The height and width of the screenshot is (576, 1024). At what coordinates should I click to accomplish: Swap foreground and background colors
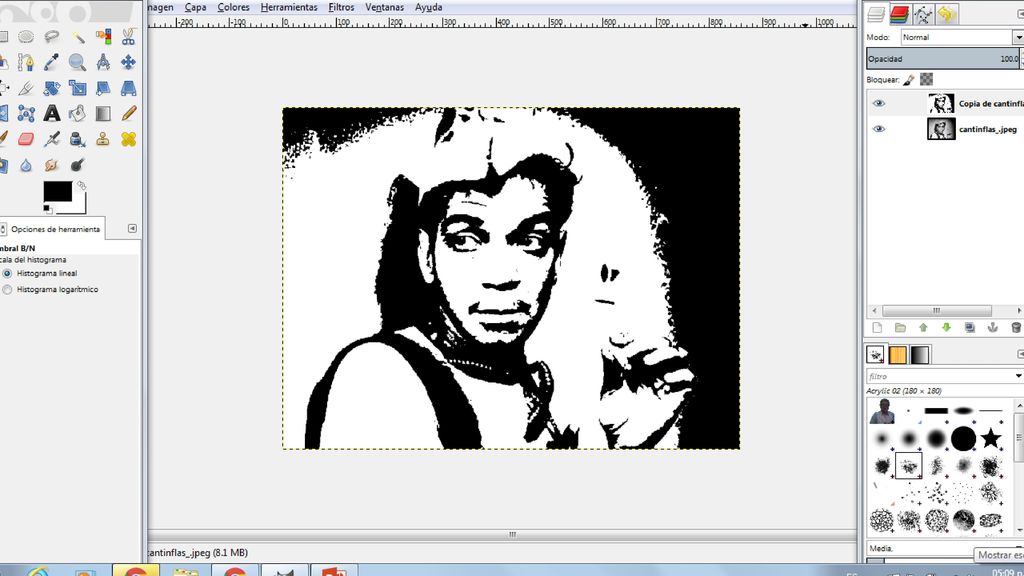(x=81, y=185)
